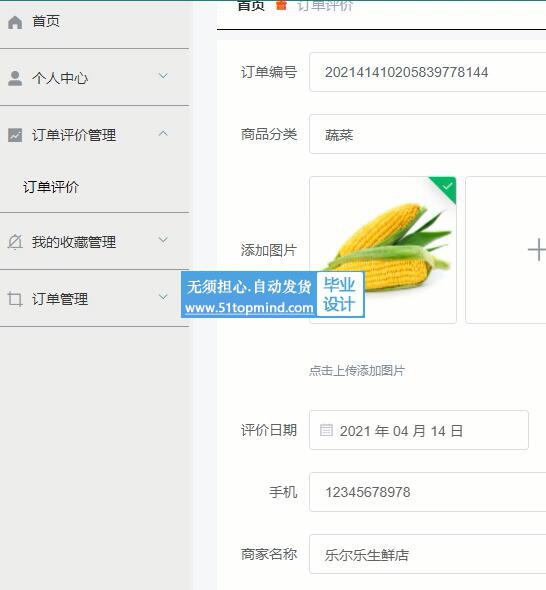Expand the 订单管理 chevron

tap(163, 297)
